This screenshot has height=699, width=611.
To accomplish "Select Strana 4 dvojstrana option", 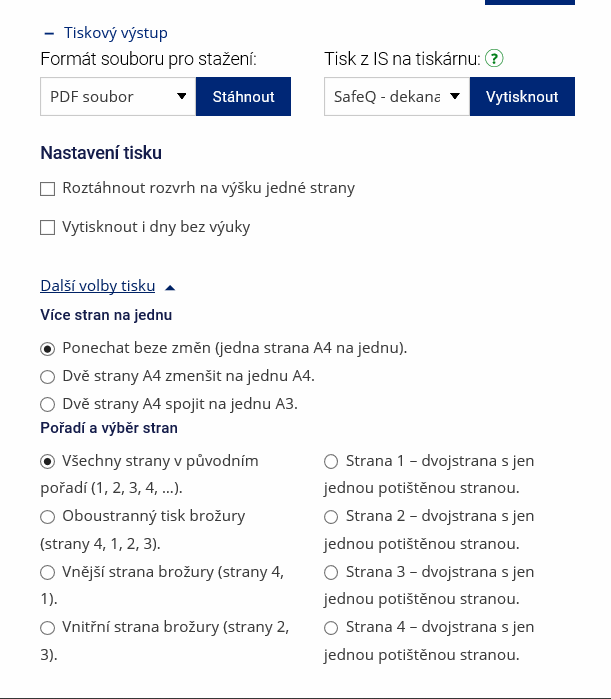I will (x=331, y=628).
